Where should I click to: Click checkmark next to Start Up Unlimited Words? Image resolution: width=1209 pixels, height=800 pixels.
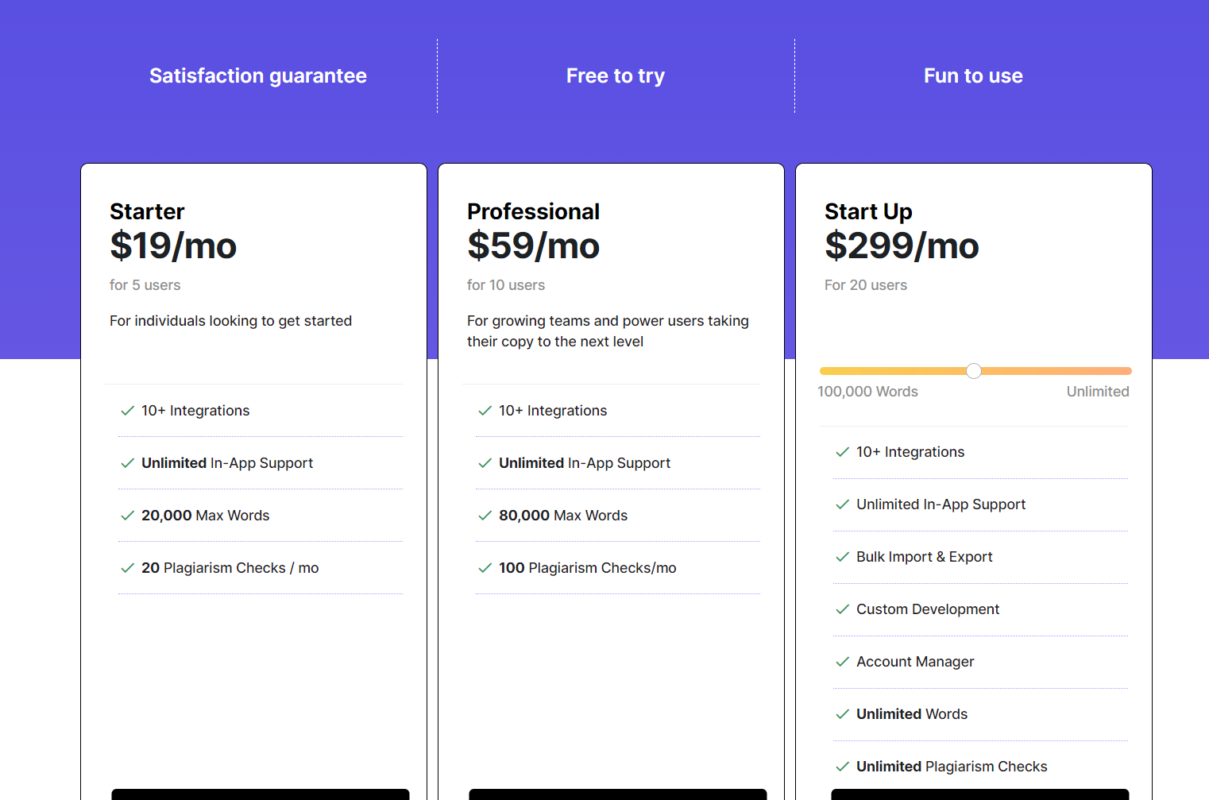tap(842, 714)
